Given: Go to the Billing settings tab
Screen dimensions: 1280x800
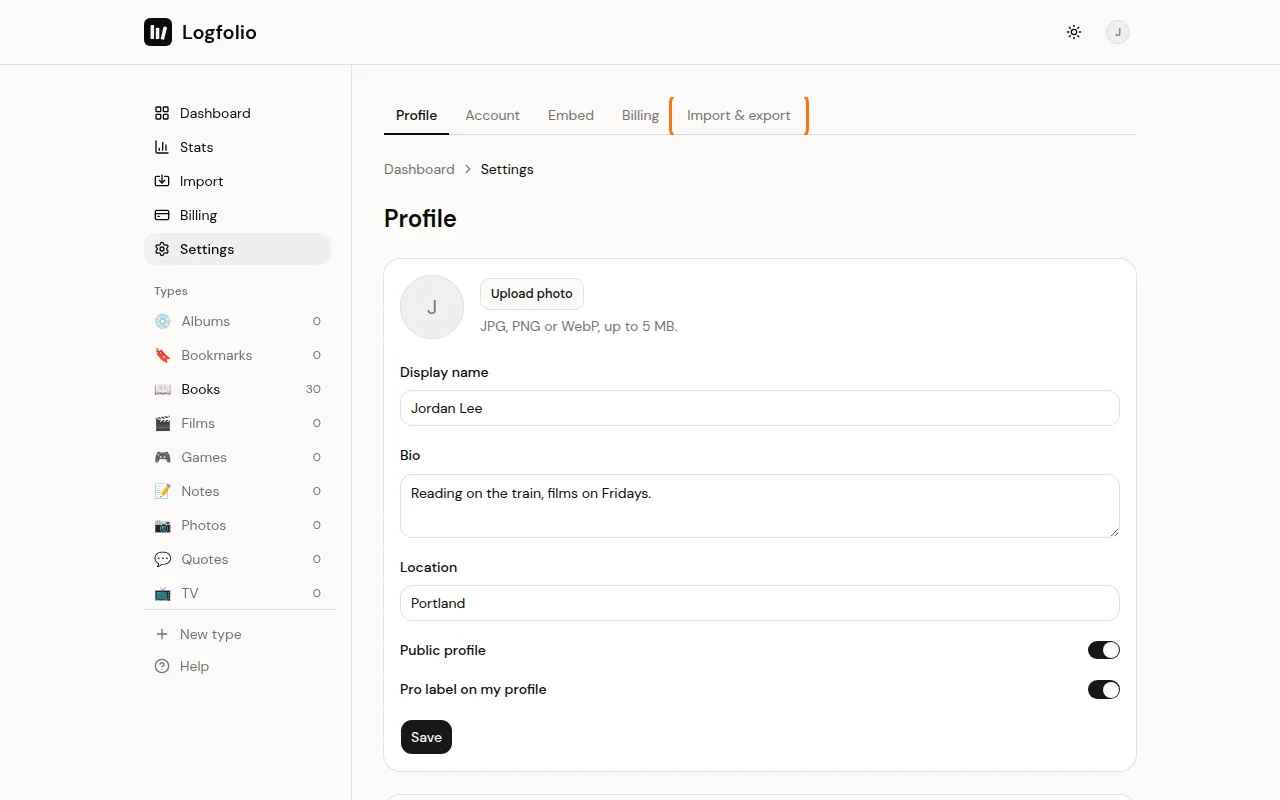Looking at the screenshot, I should 640,115.
